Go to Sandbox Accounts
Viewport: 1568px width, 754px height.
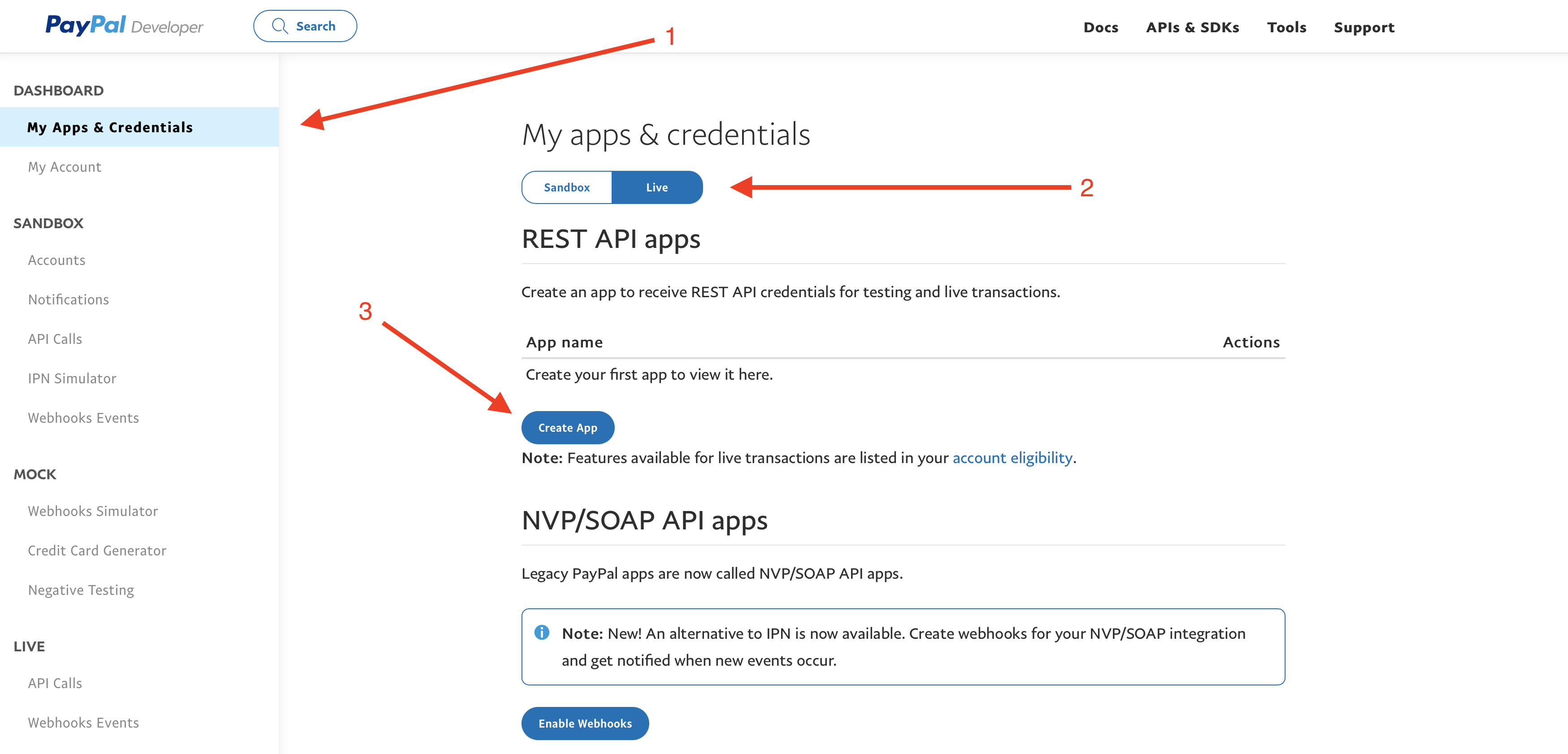[56, 260]
